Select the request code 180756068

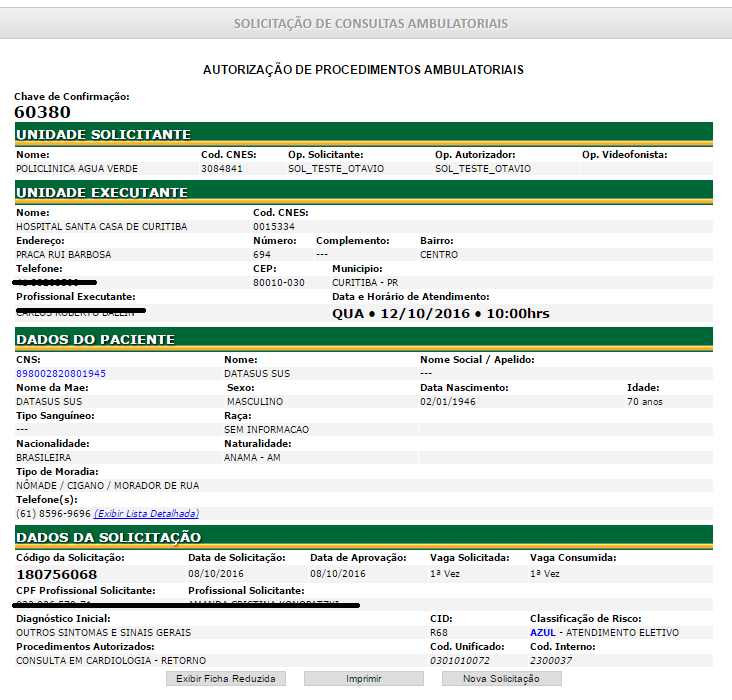(57, 574)
